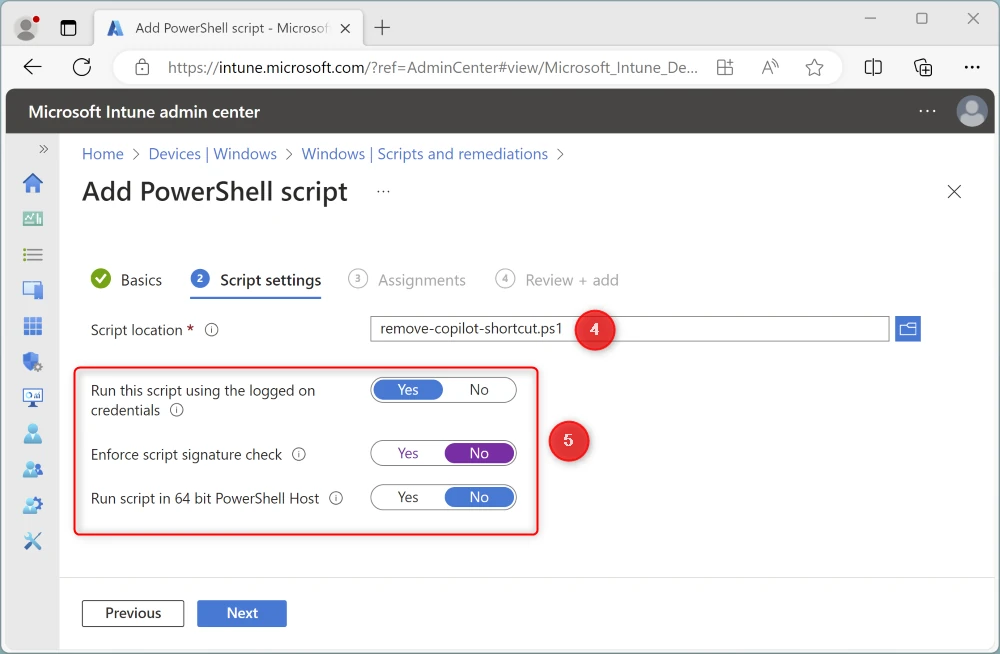Close the Add PowerShell script browser tab
This screenshot has height=654, width=1000.
pos(345,28)
